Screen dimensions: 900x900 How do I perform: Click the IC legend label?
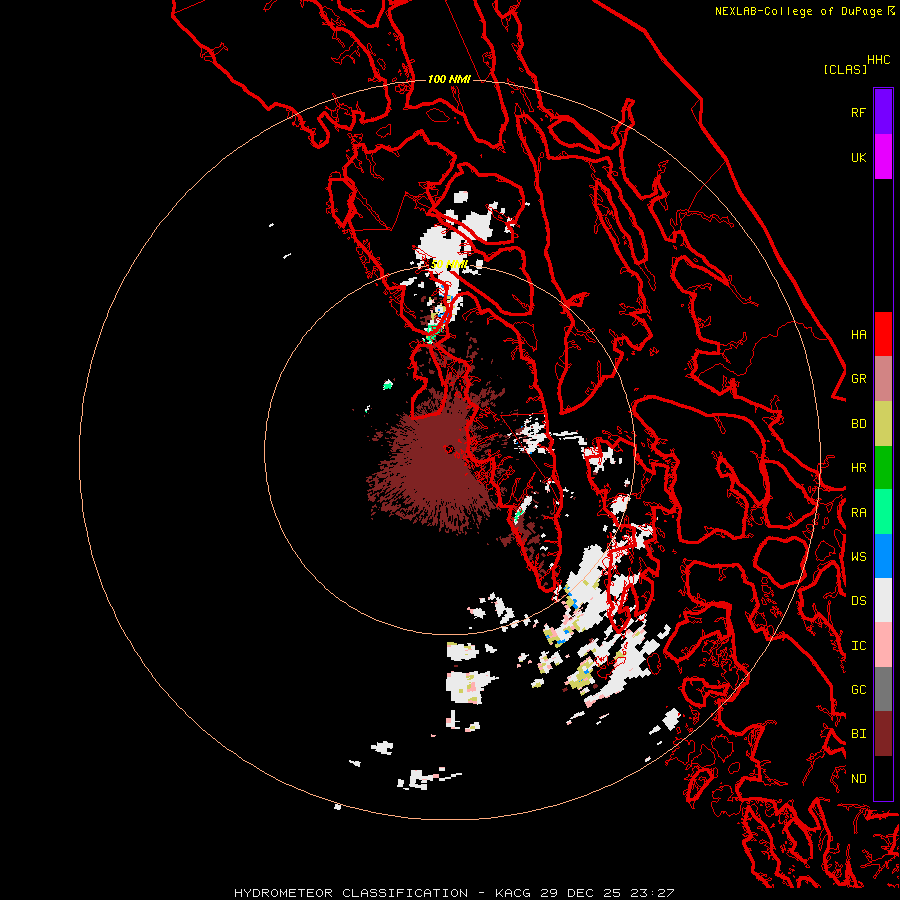(858, 646)
